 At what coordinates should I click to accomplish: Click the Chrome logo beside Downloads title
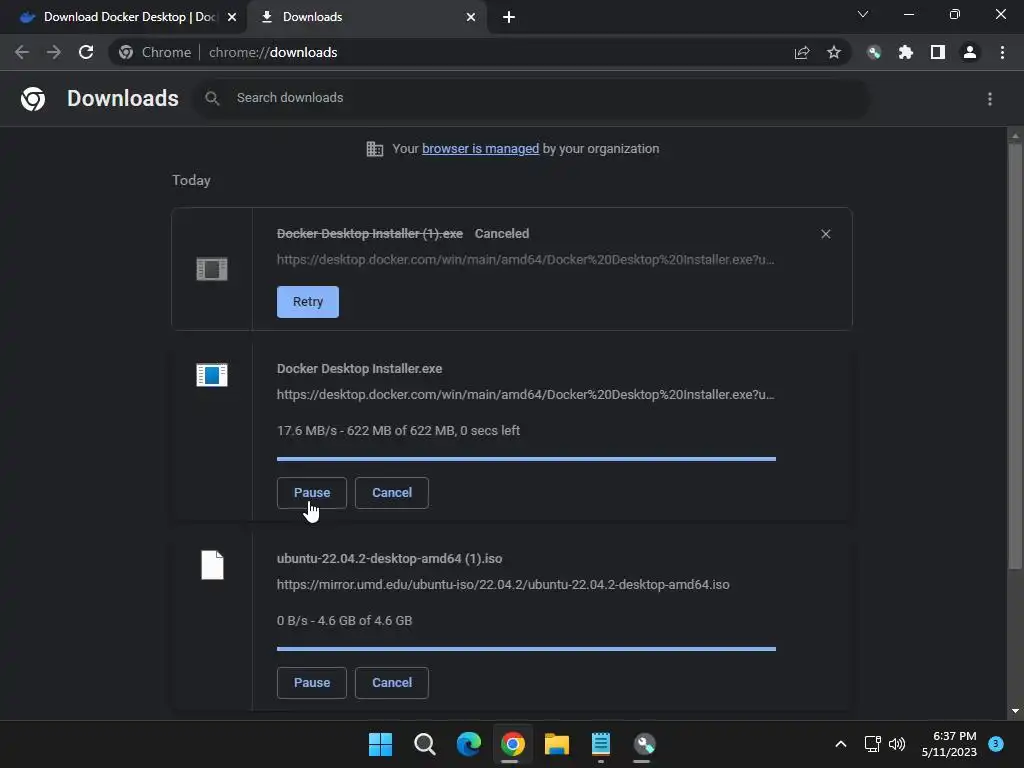33,99
